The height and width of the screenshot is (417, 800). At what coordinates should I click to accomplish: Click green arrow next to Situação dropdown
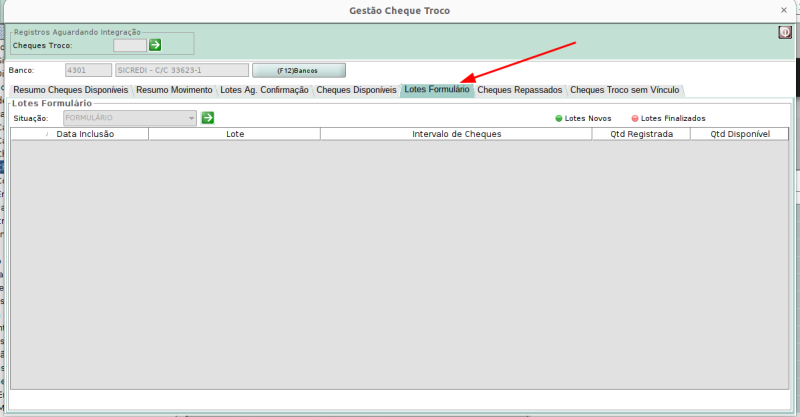tap(208, 118)
